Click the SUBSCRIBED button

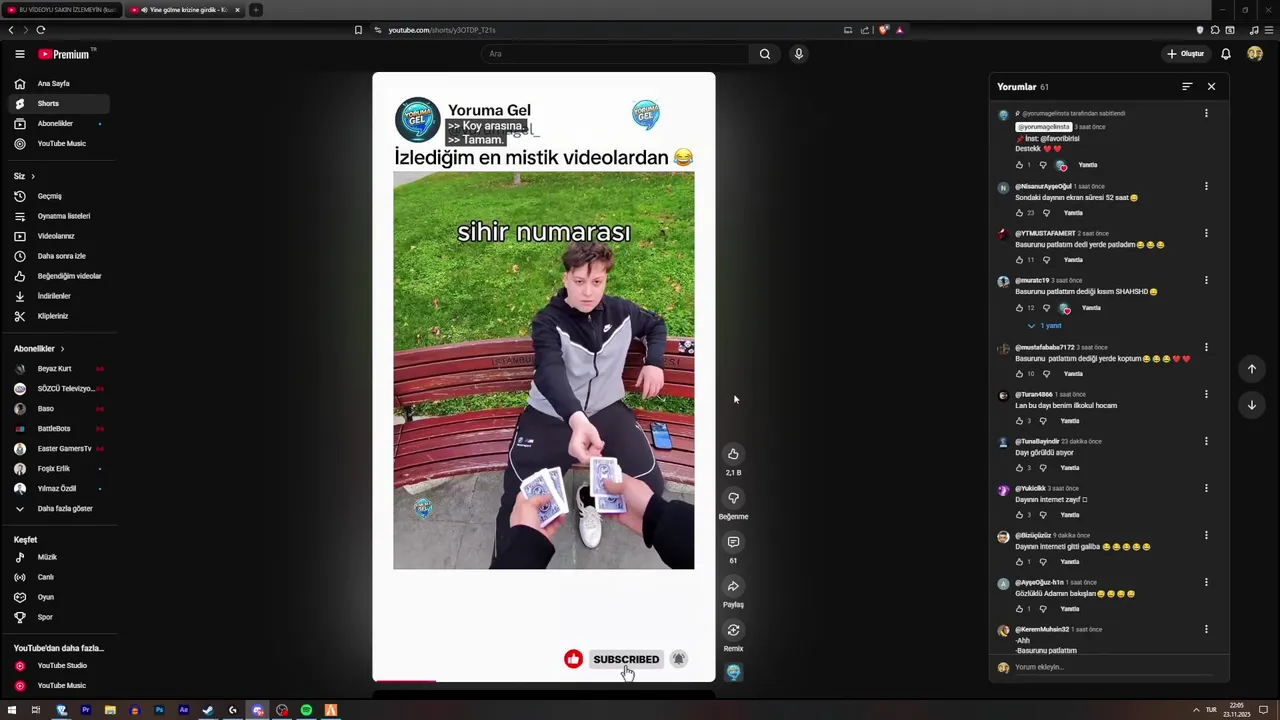[626, 659]
